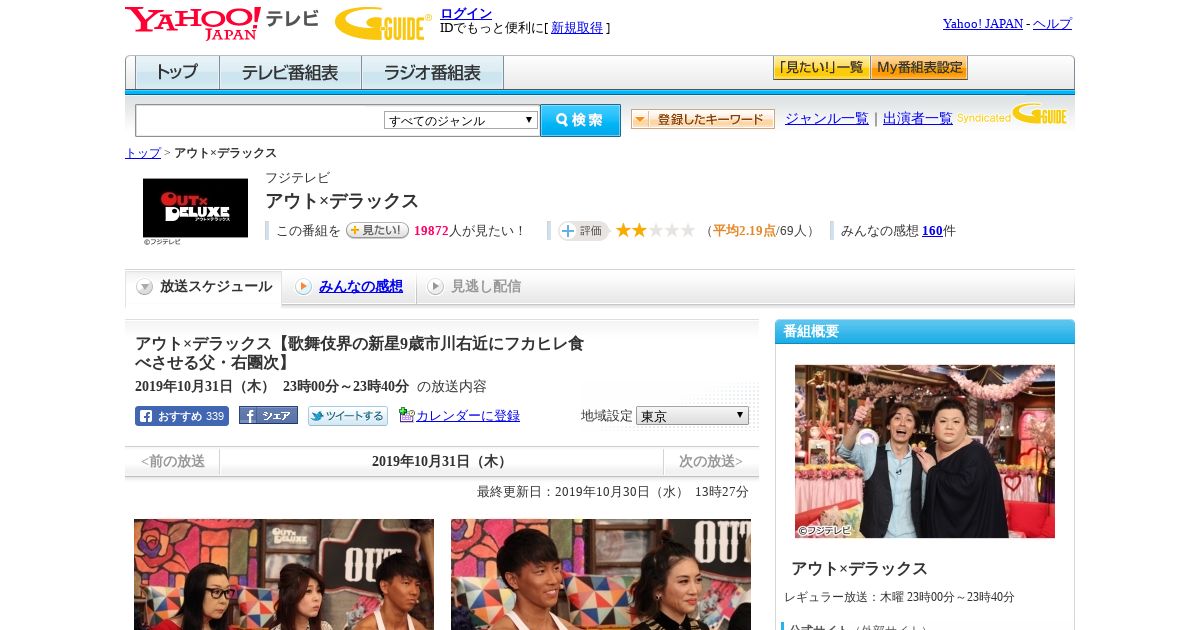Click the ヘルプ link
Viewport: 1200px width, 630px height.
click(x=1052, y=24)
